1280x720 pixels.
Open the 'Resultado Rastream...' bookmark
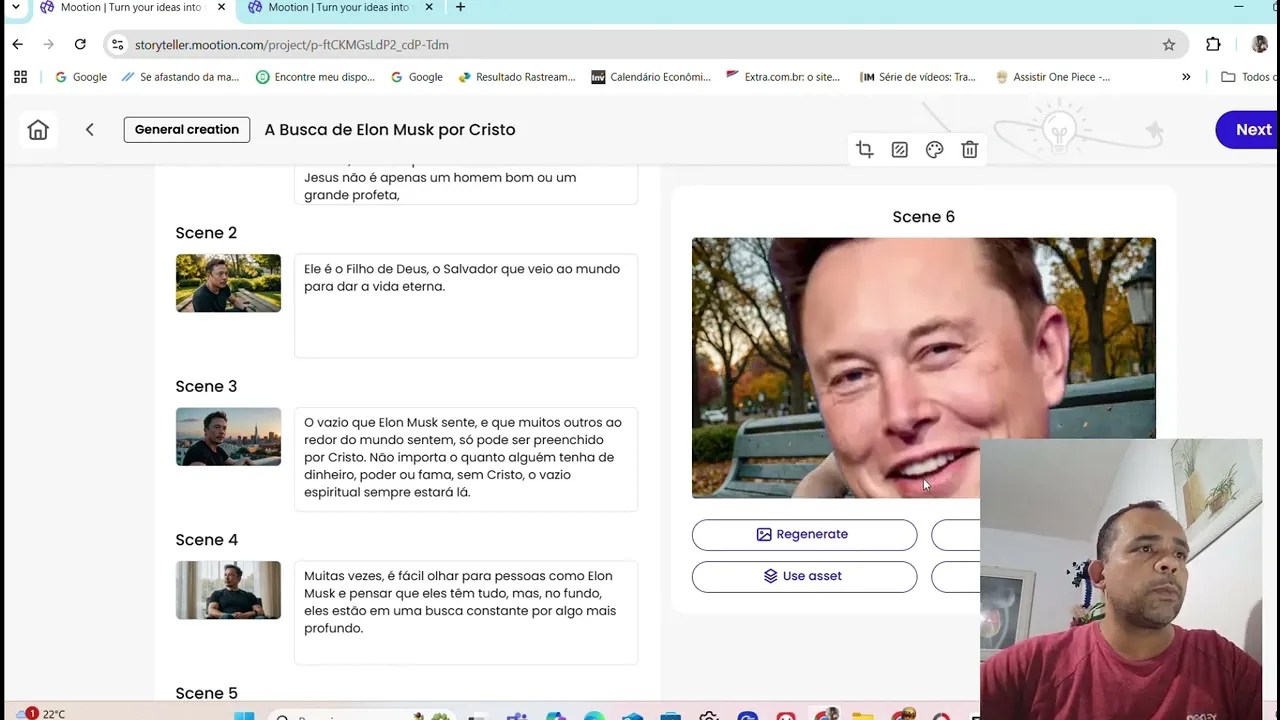click(517, 77)
